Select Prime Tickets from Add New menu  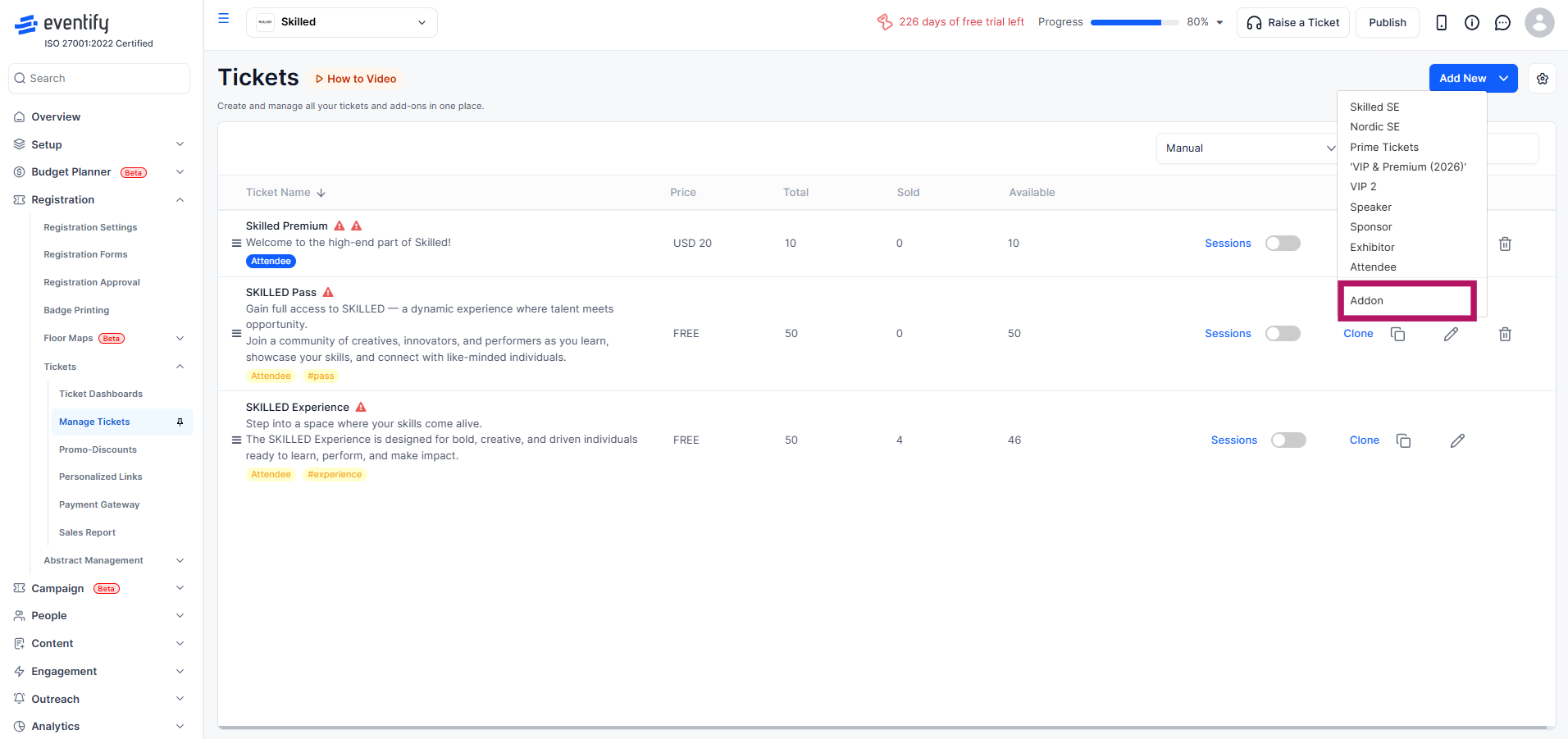coord(1411,148)
